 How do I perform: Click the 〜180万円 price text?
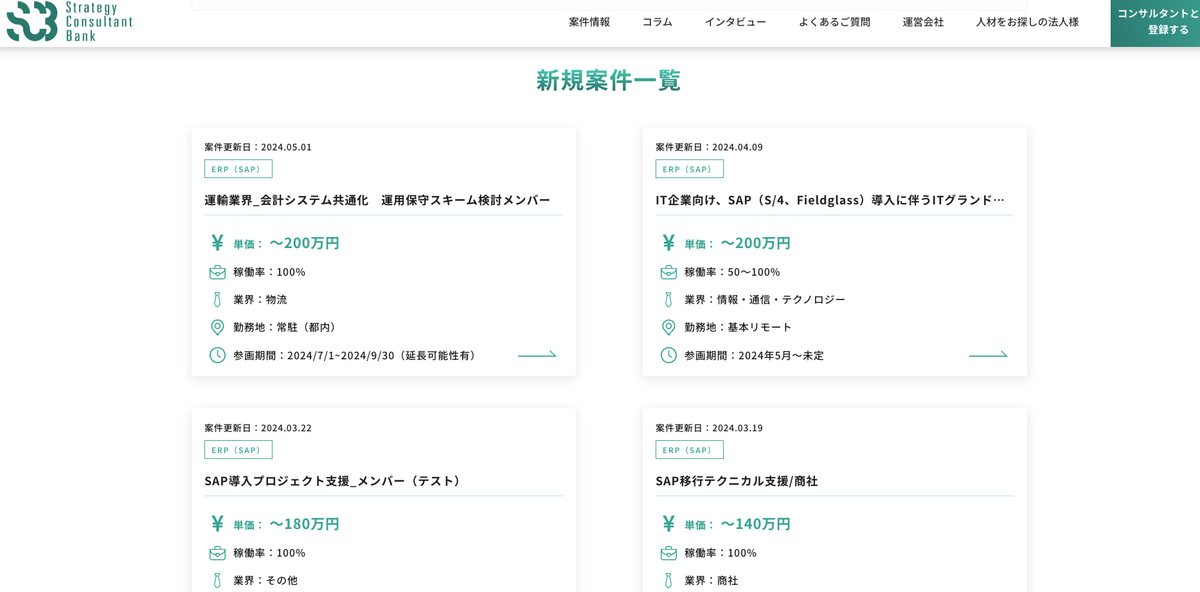(304, 524)
